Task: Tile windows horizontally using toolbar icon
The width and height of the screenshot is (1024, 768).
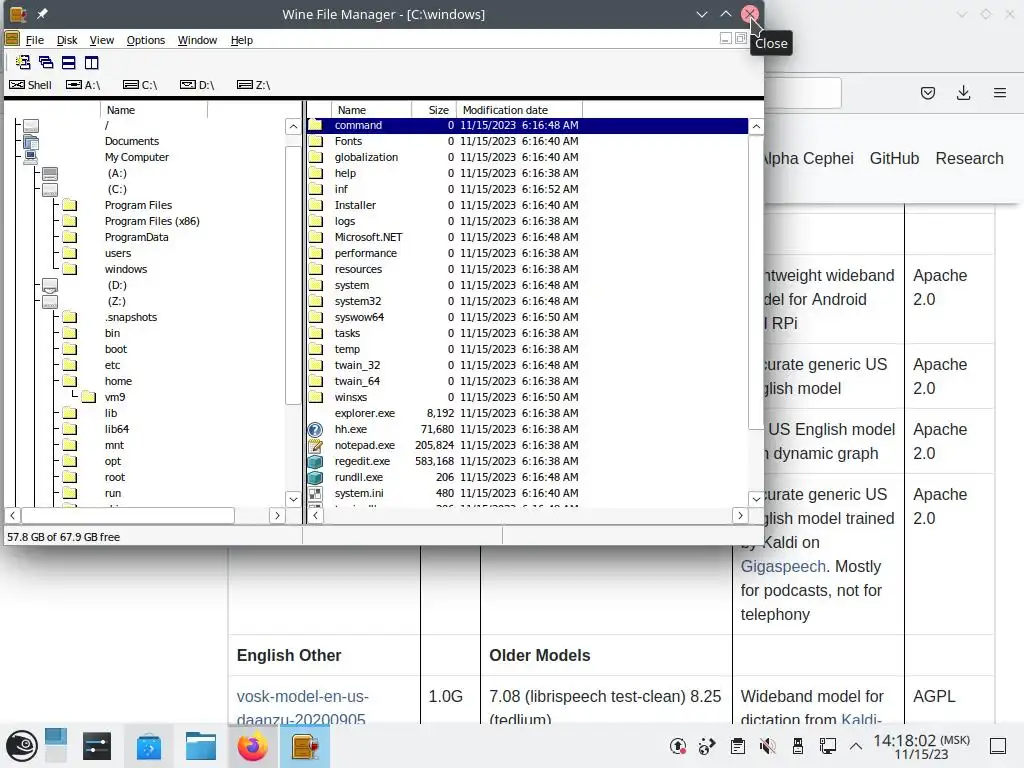Action: 69,63
